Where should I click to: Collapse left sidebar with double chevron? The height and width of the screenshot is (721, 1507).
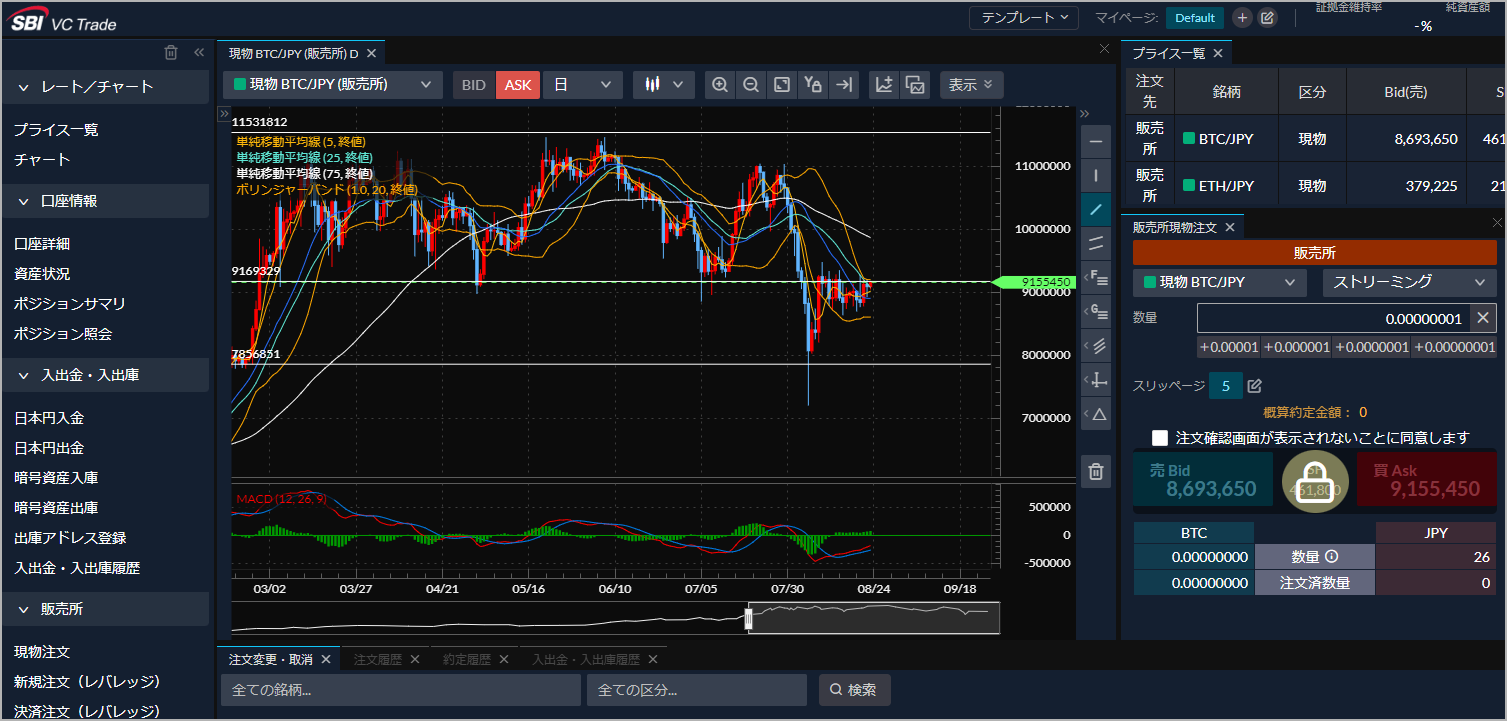[x=198, y=53]
